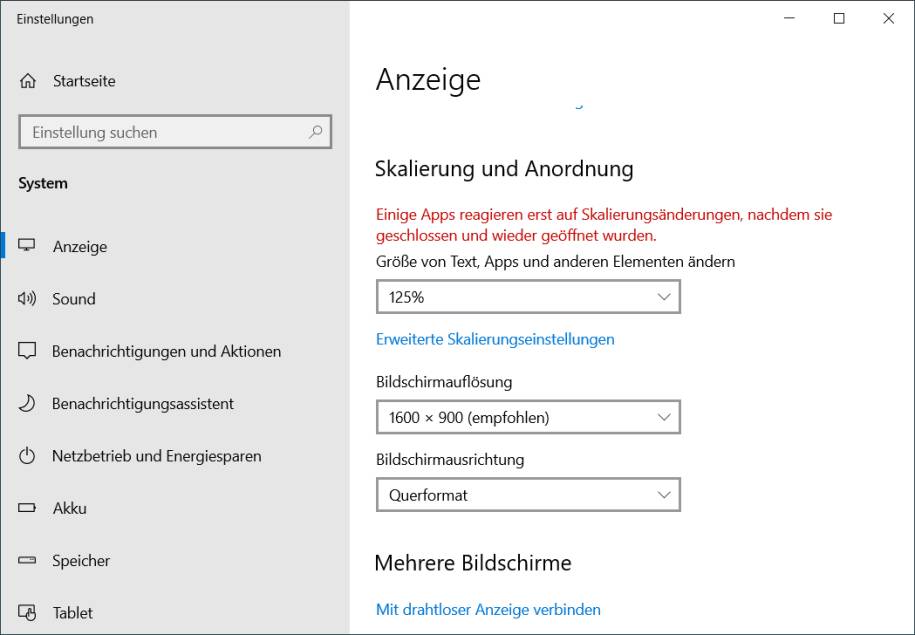Click the Benachrichtigungen und Aktionen icon
The width and height of the screenshot is (915, 635).
(x=28, y=351)
